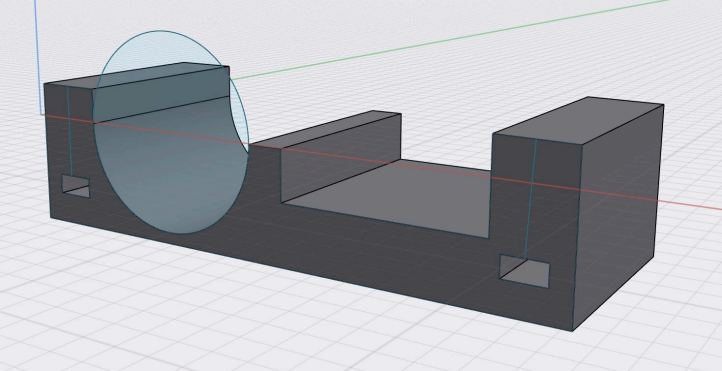Click the small rectangular hole under the right block

tap(524, 272)
